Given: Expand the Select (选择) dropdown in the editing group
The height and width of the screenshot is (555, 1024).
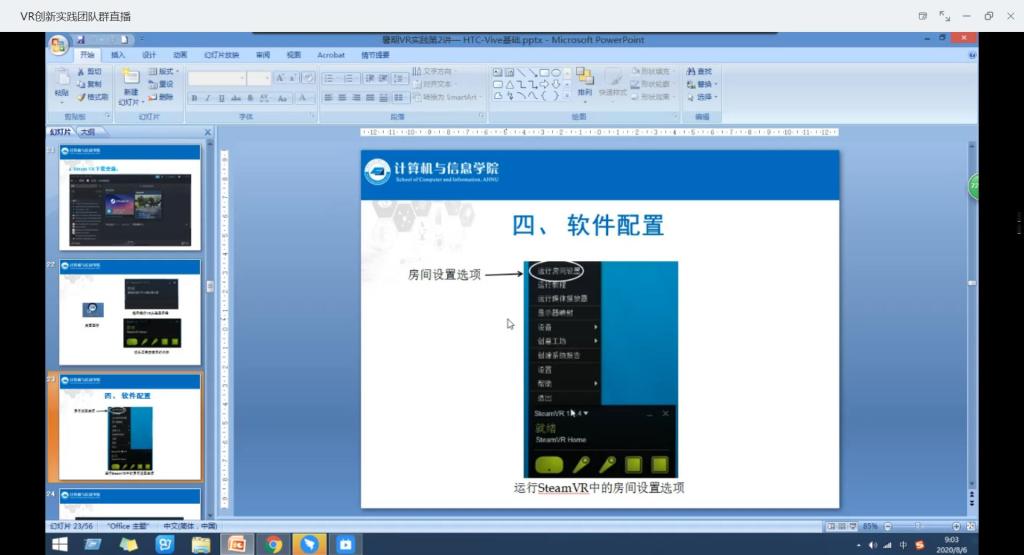Looking at the screenshot, I should pos(717,97).
